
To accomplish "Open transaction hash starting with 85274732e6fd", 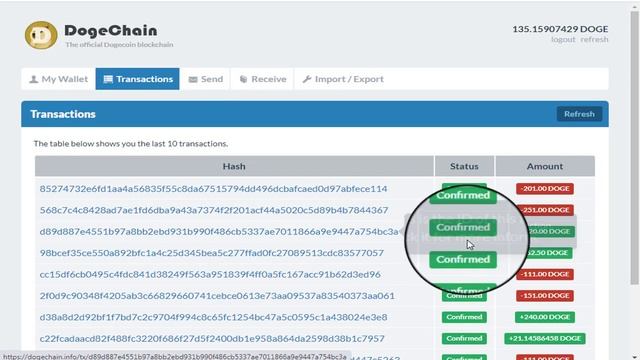I will [213, 189].
